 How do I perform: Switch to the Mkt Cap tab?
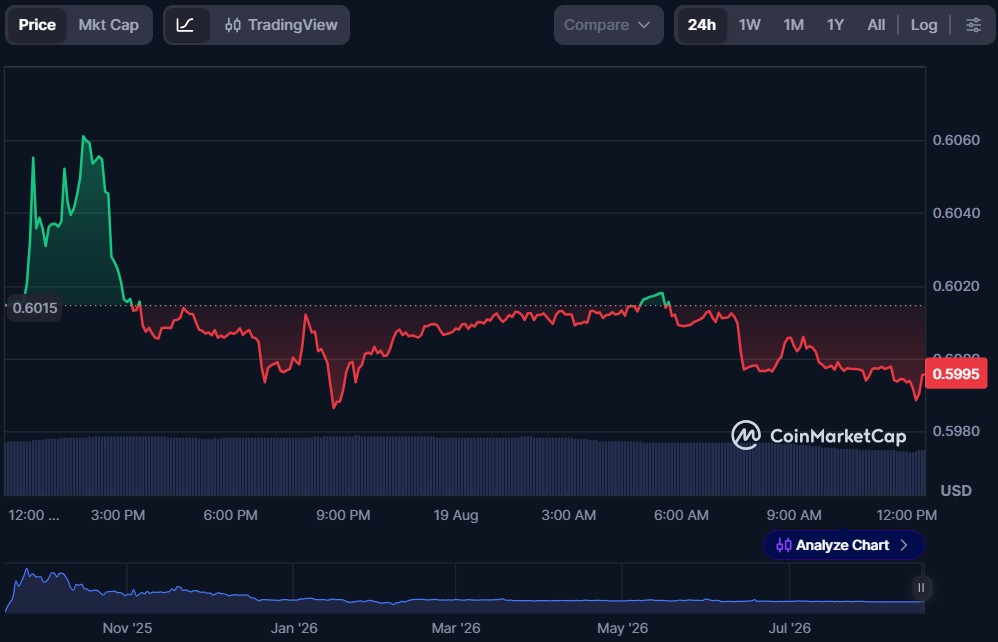(109, 25)
